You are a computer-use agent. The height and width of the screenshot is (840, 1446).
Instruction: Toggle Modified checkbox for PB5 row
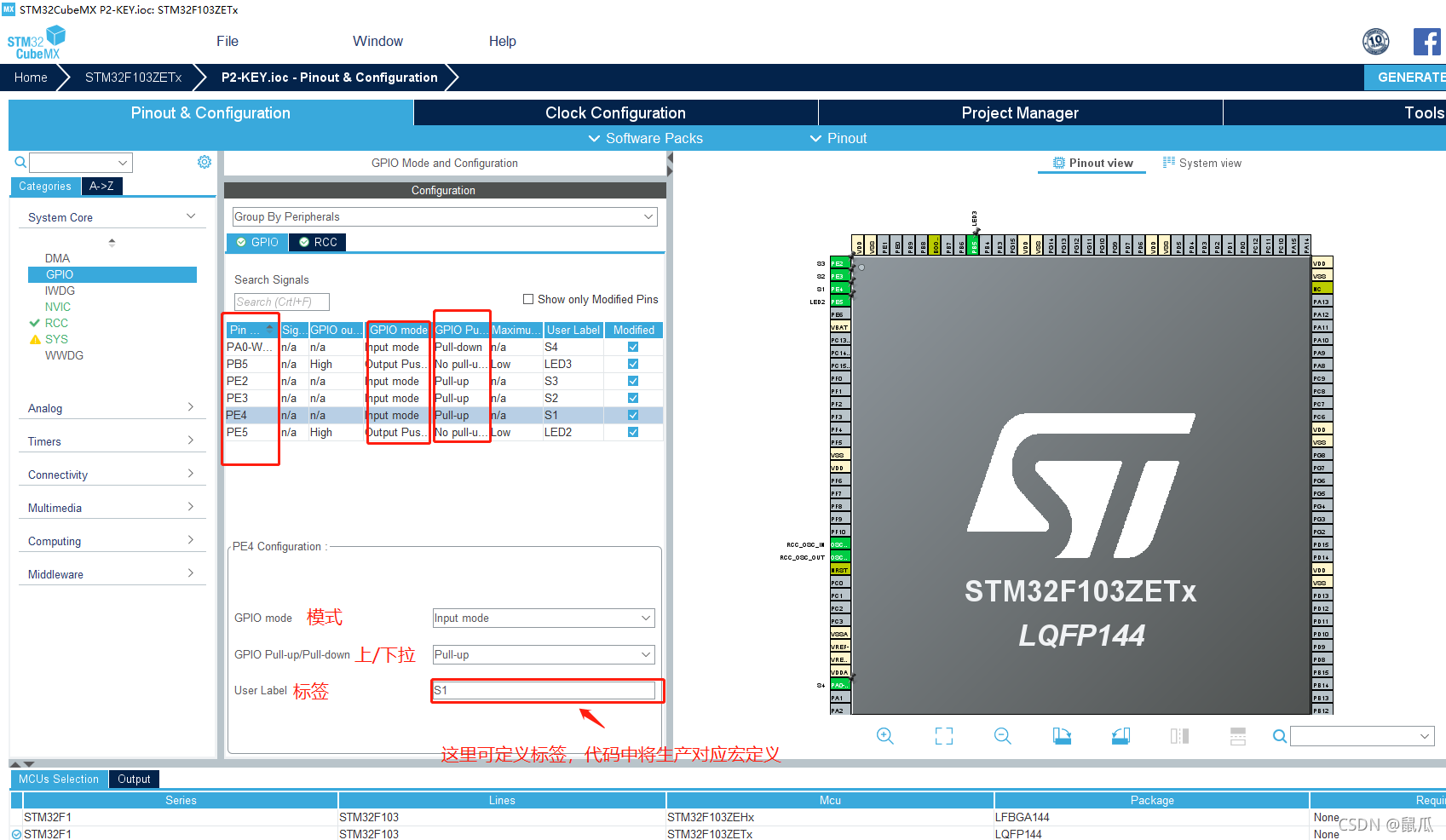coord(633,364)
